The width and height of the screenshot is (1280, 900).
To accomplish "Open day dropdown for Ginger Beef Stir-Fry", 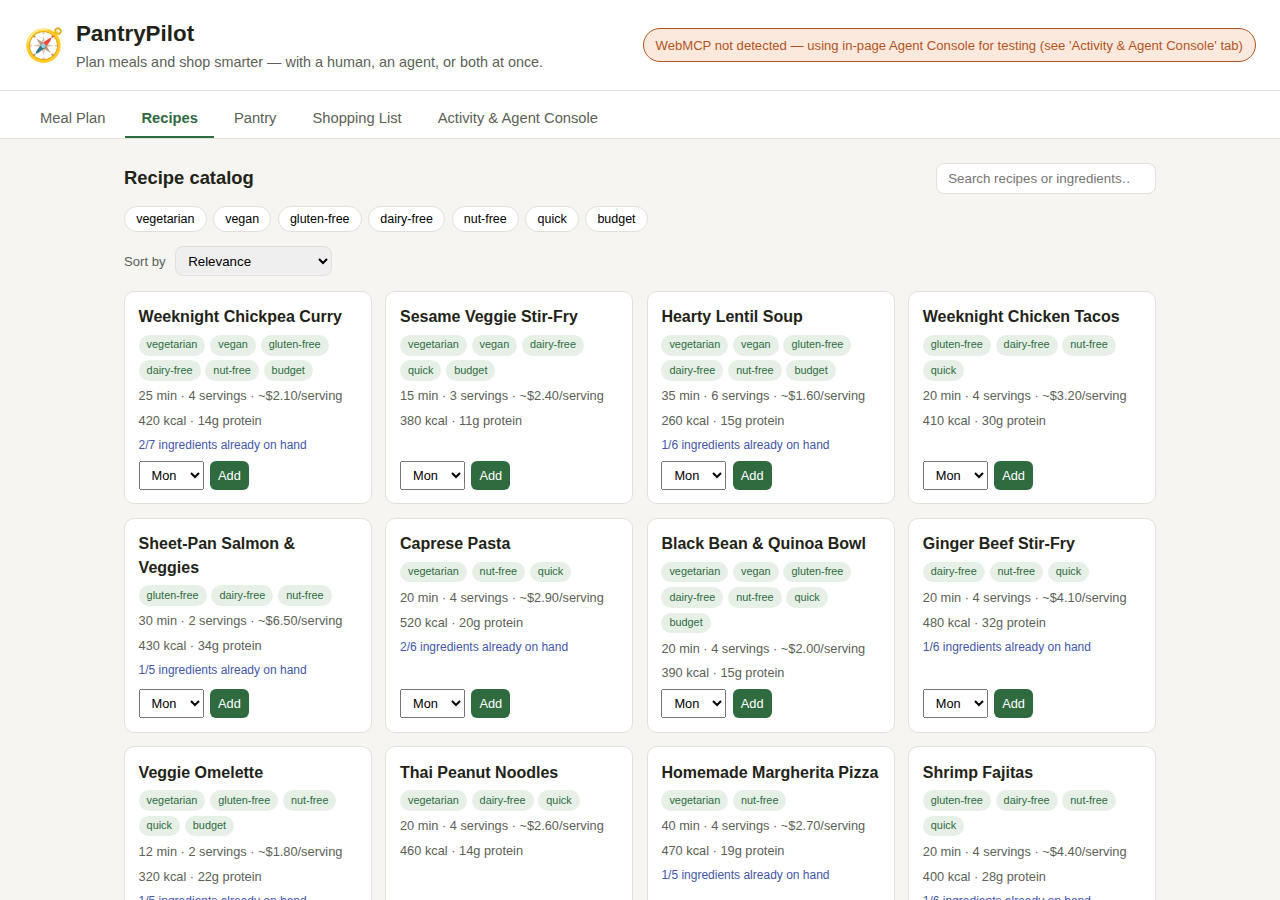I will (x=955, y=703).
